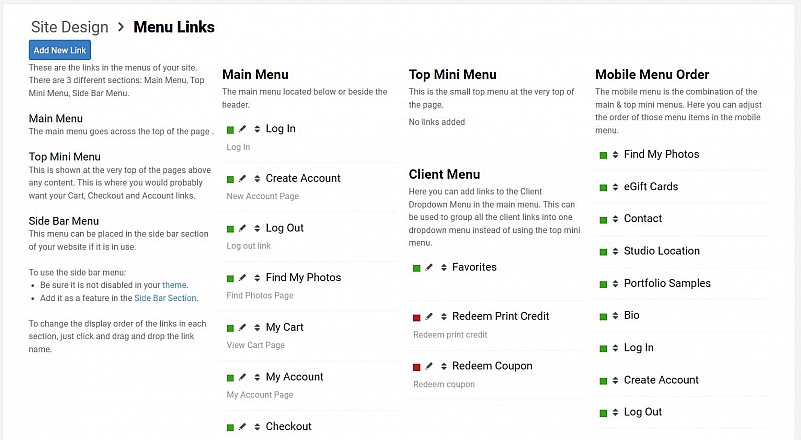
Task: Click pencil icon beside Checkout
Action: [243, 426]
